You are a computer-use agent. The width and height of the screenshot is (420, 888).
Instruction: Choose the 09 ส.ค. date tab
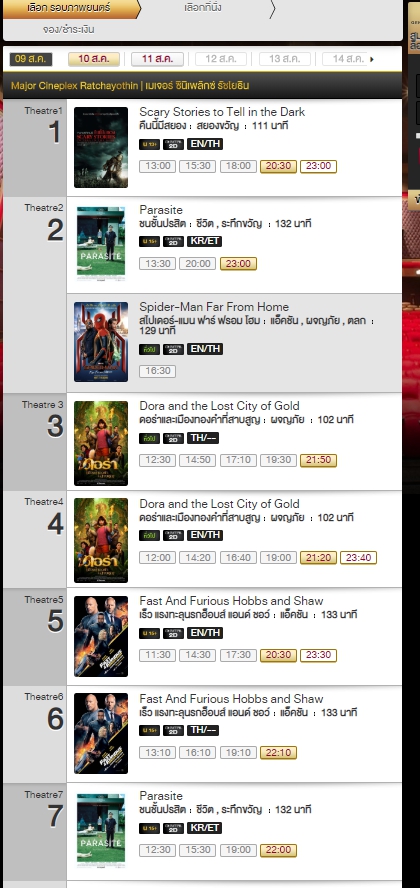click(x=31, y=59)
